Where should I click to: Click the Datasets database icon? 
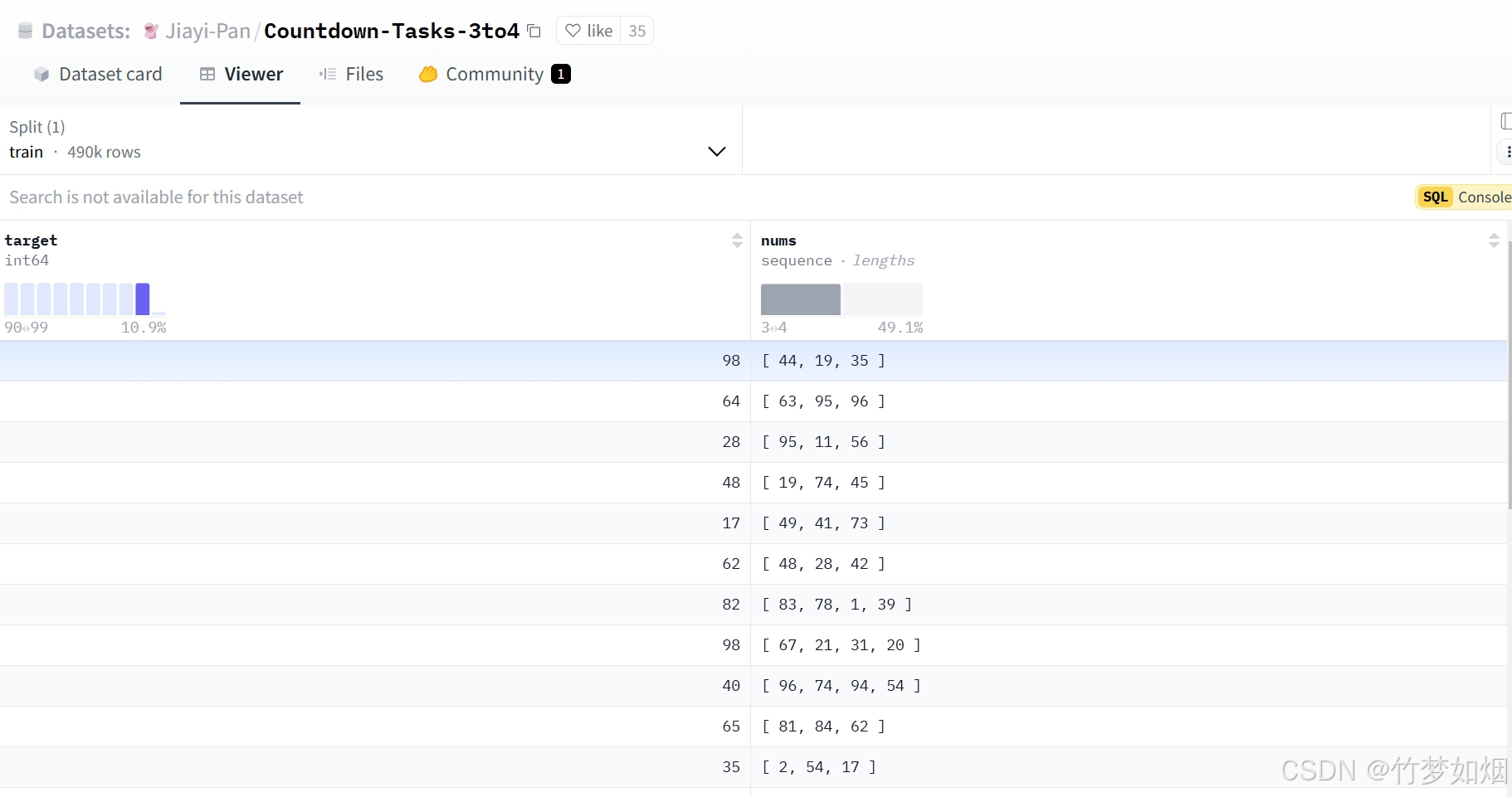tap(25, 31)
